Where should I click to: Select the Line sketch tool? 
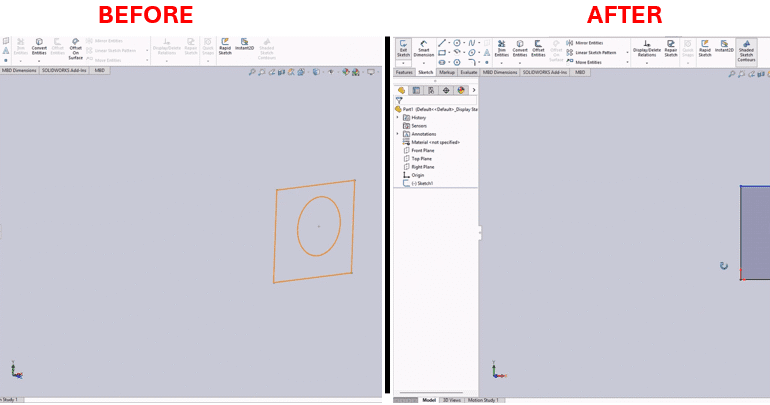coord(442,43)
